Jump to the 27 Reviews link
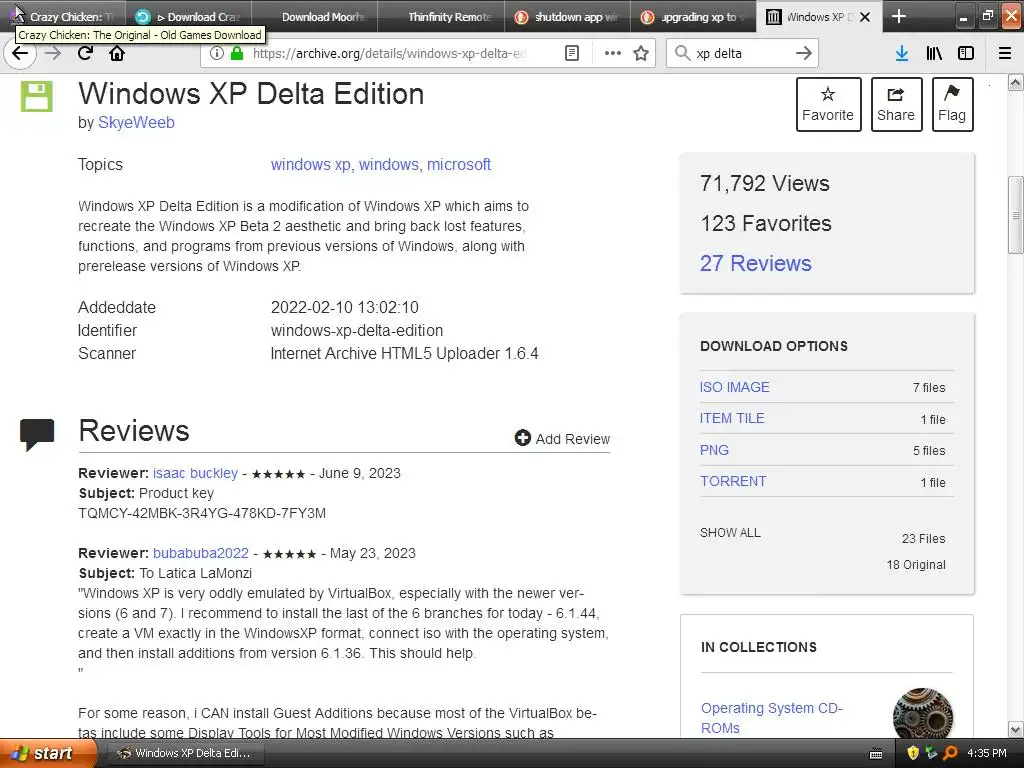This screenshot has height=768, width=1024. pyautogui.click(x=756, y=263)
